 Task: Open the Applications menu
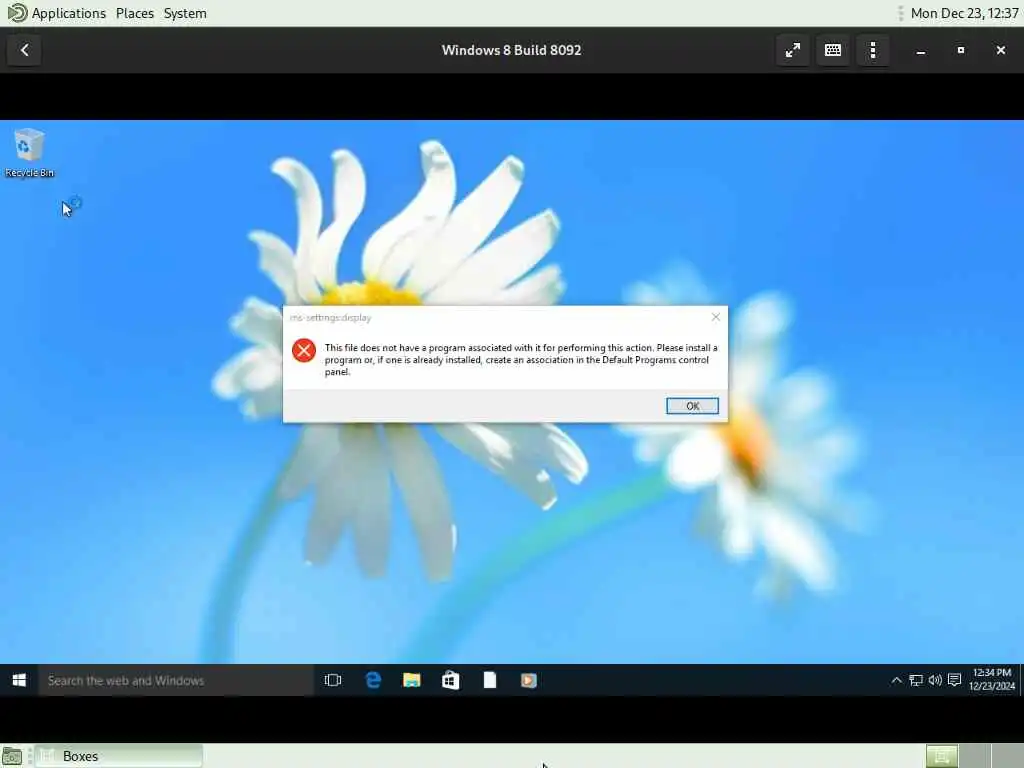[69, 13]
